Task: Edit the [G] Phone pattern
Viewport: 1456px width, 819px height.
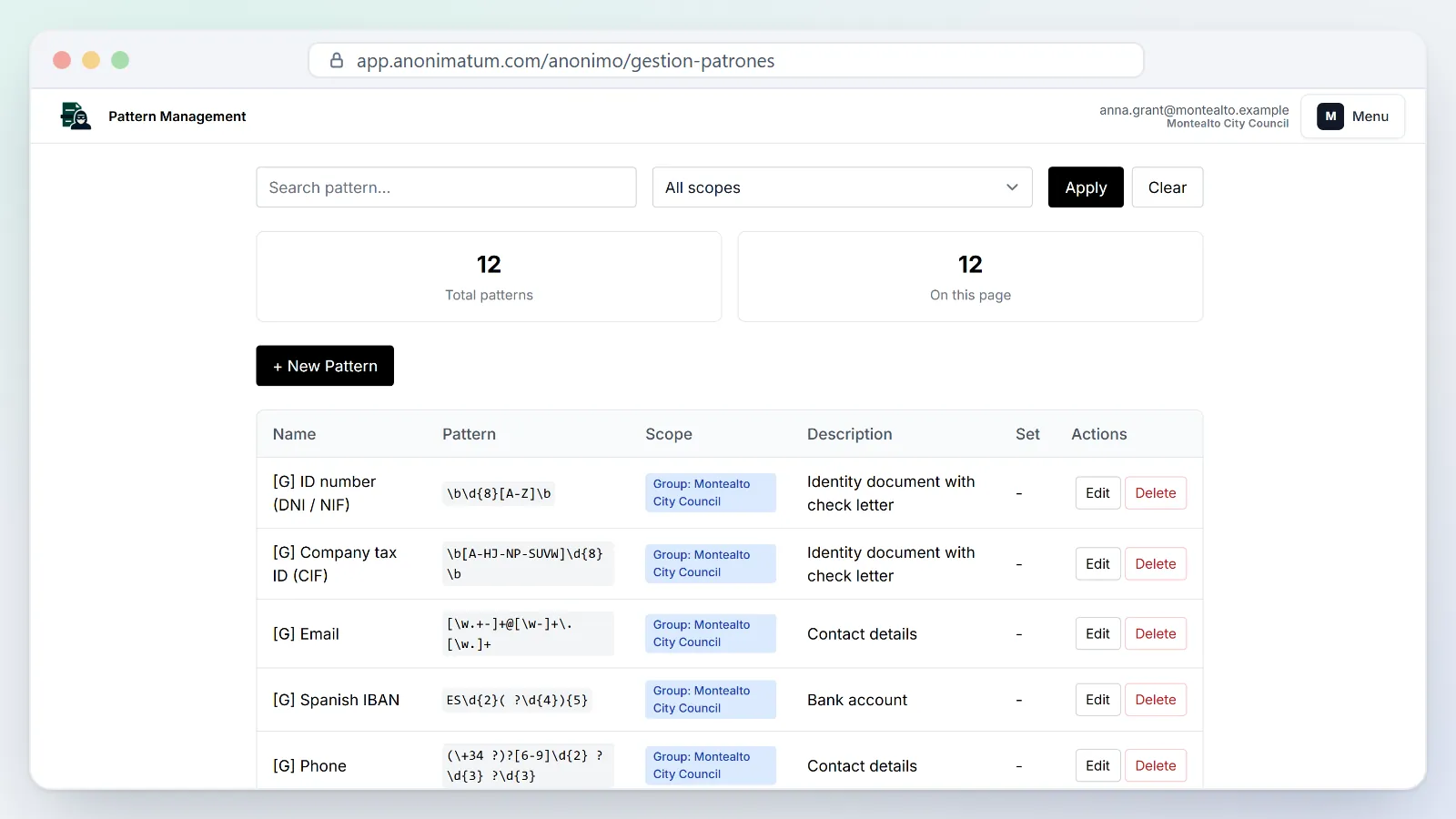Action: coord(1097,766)
